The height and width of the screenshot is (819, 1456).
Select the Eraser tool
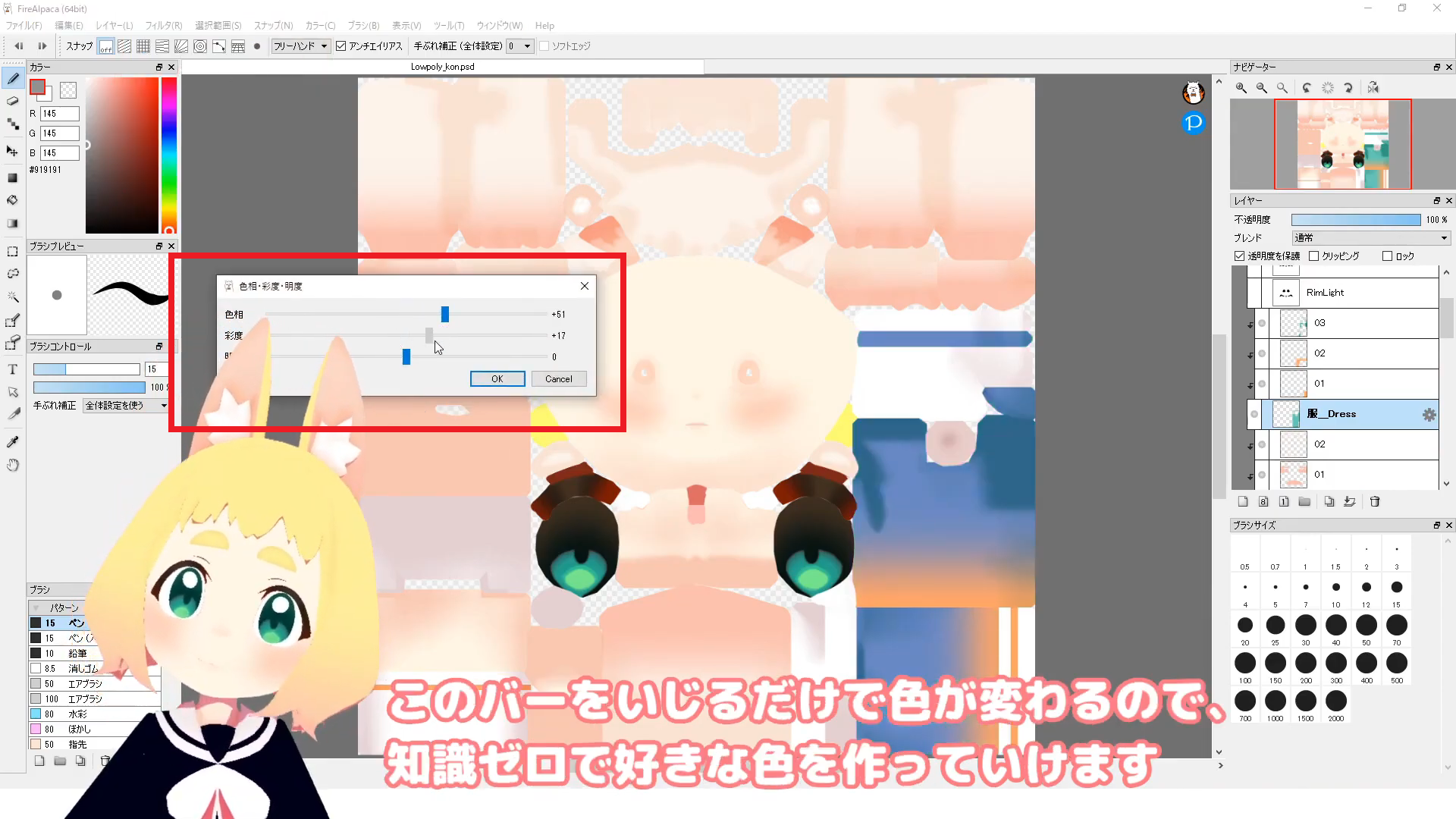(x=13, y=101)
